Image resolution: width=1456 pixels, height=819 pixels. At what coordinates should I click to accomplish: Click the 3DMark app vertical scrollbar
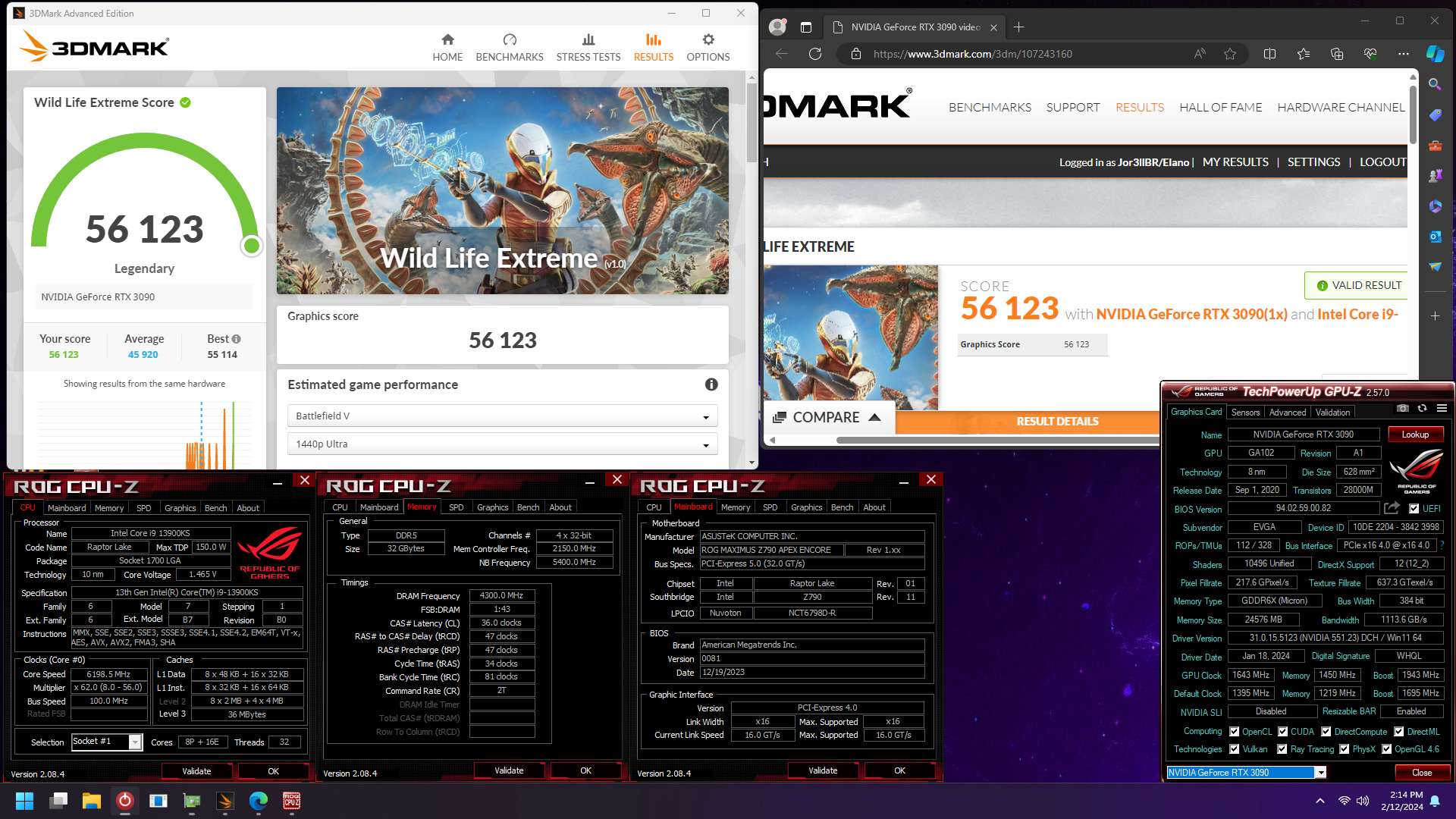(x=752, y=121)
